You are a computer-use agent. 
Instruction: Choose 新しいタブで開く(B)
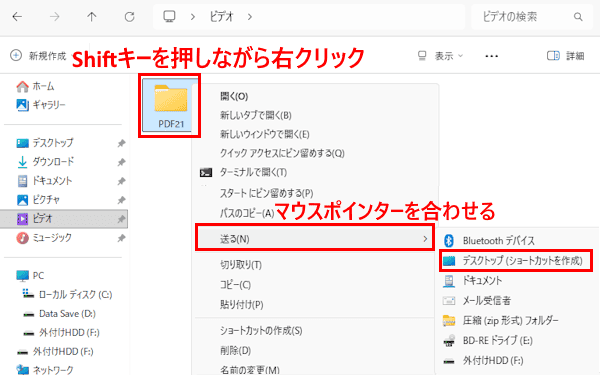256,115
